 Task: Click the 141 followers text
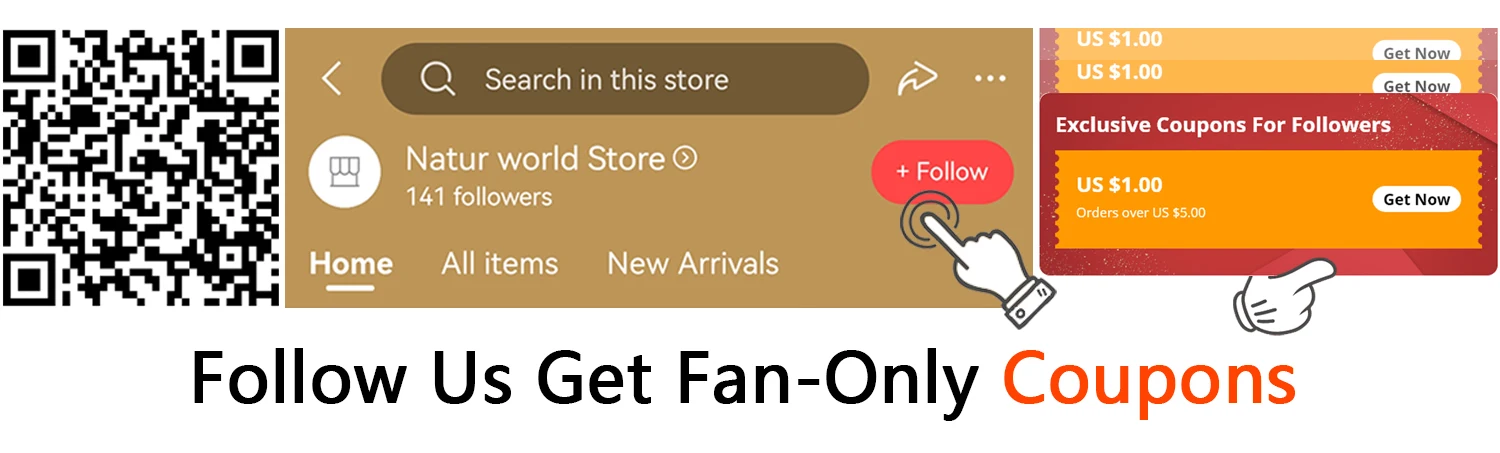479,197
